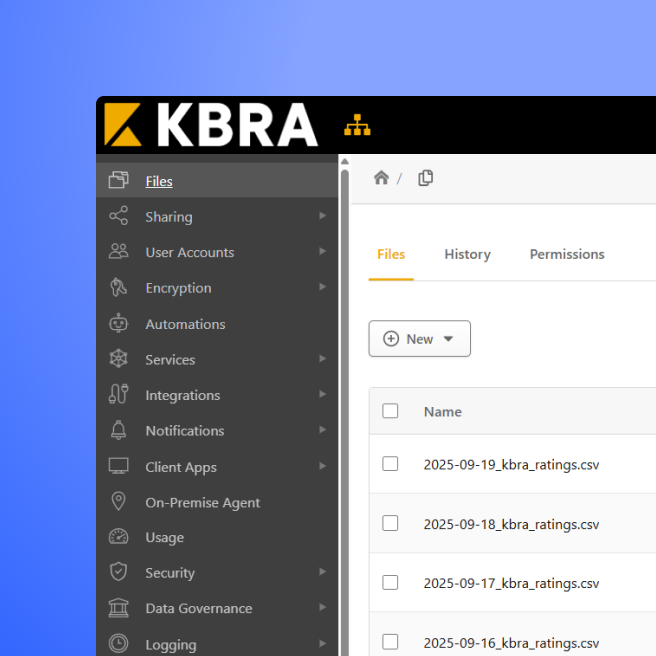Open file 2025-09-18_kbra_ratings.csv
The image size is (656, 656).
coord(511,524)
